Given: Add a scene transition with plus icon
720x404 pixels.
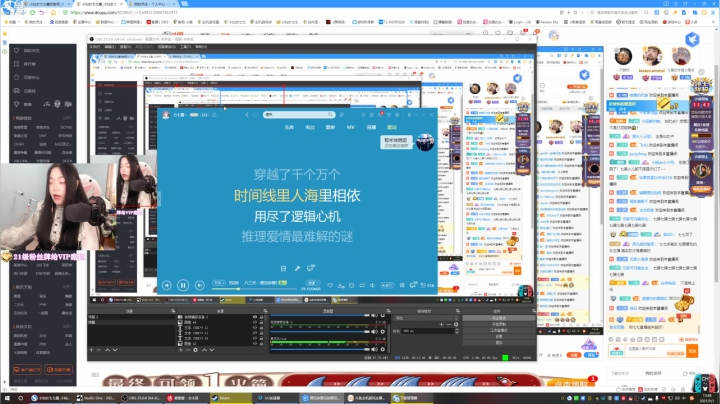Looking at the screenshot, I should pyautogui.click(x=441, y=324).
